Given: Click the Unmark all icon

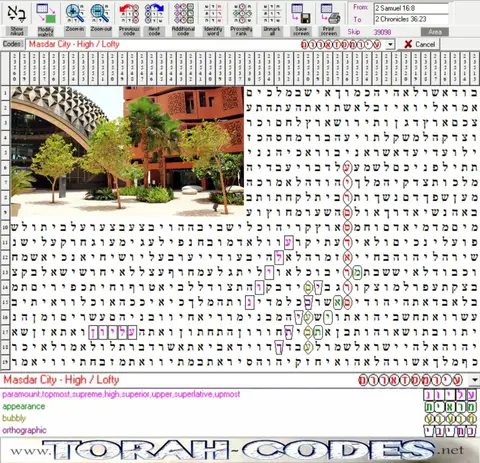Looking at the screenshot, I should (x=272, y=14).
